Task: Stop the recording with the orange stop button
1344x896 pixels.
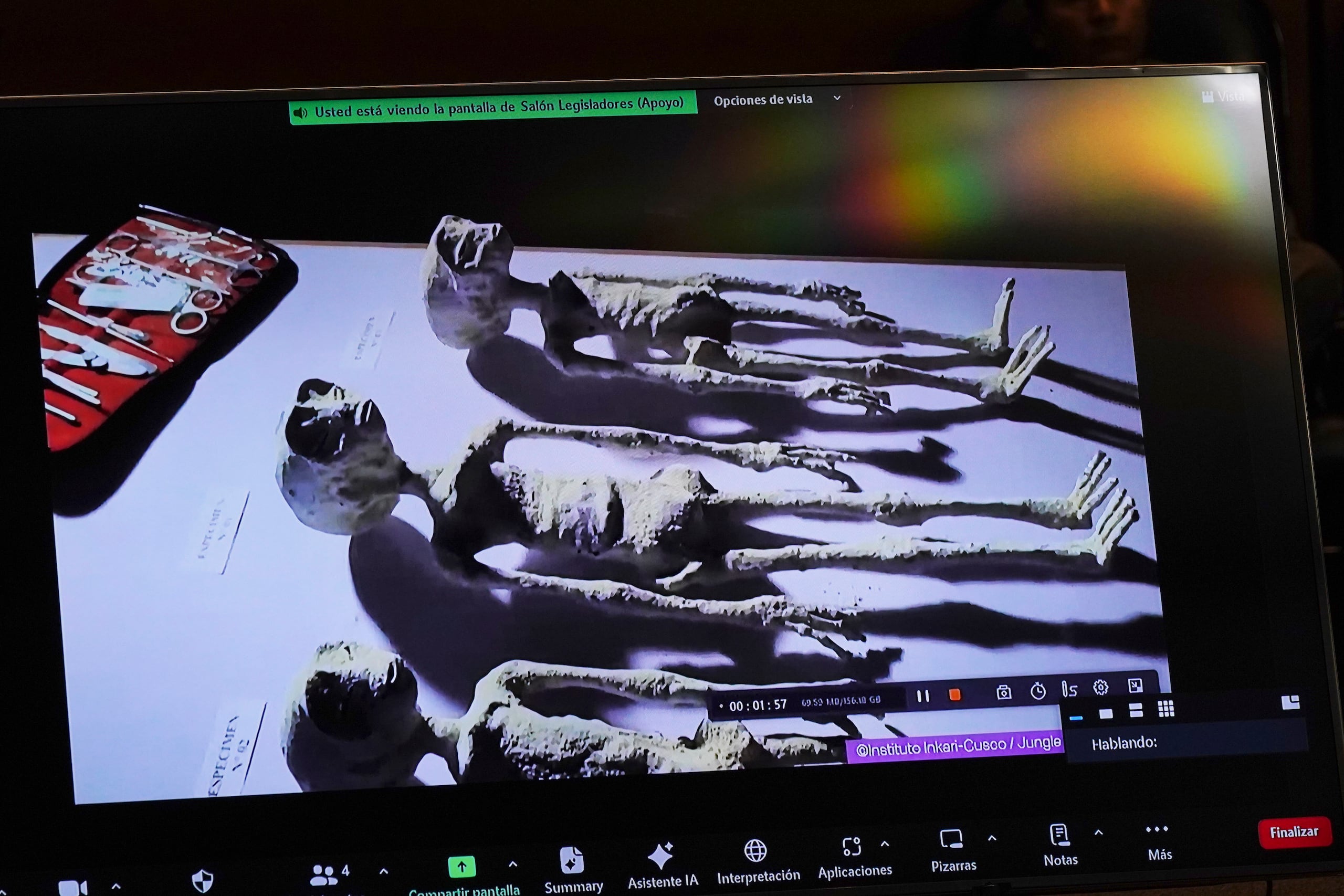Action: (955, 695)
